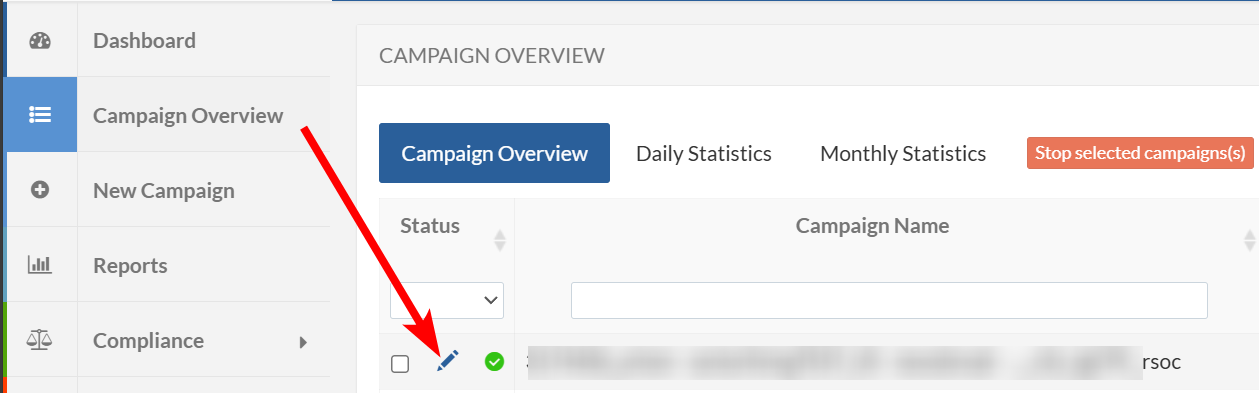Open Dashboard from the sidebar
Screen dimensions: 1259x393
[x=144, y=41]
